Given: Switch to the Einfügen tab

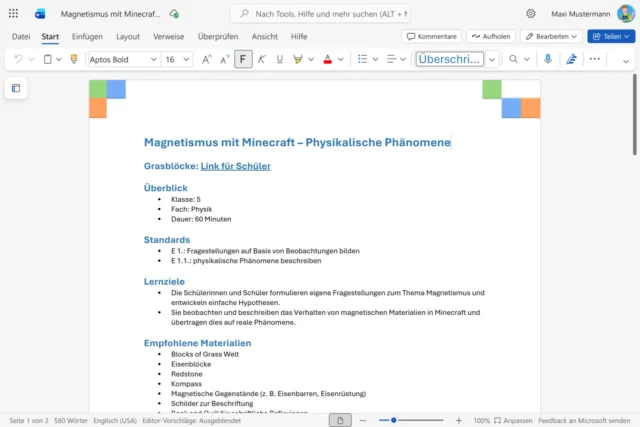Looking at the screenshot, I should pyautogui.click(x=87, y=37).
